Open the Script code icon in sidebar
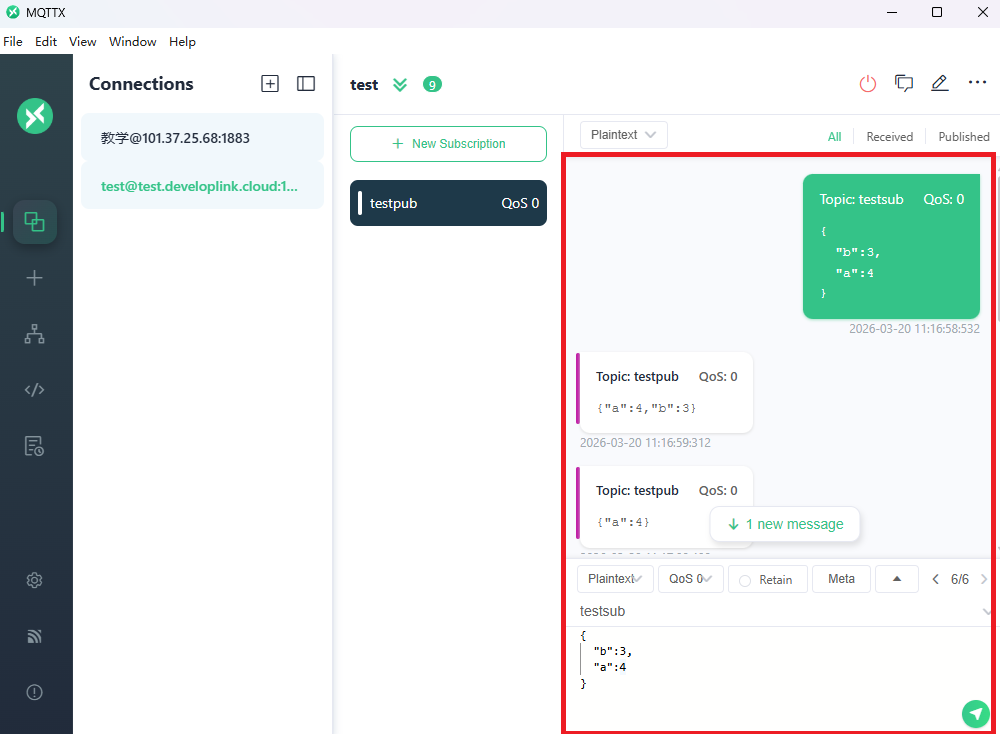The image size is (1000, 734). [x=35, y=390]
